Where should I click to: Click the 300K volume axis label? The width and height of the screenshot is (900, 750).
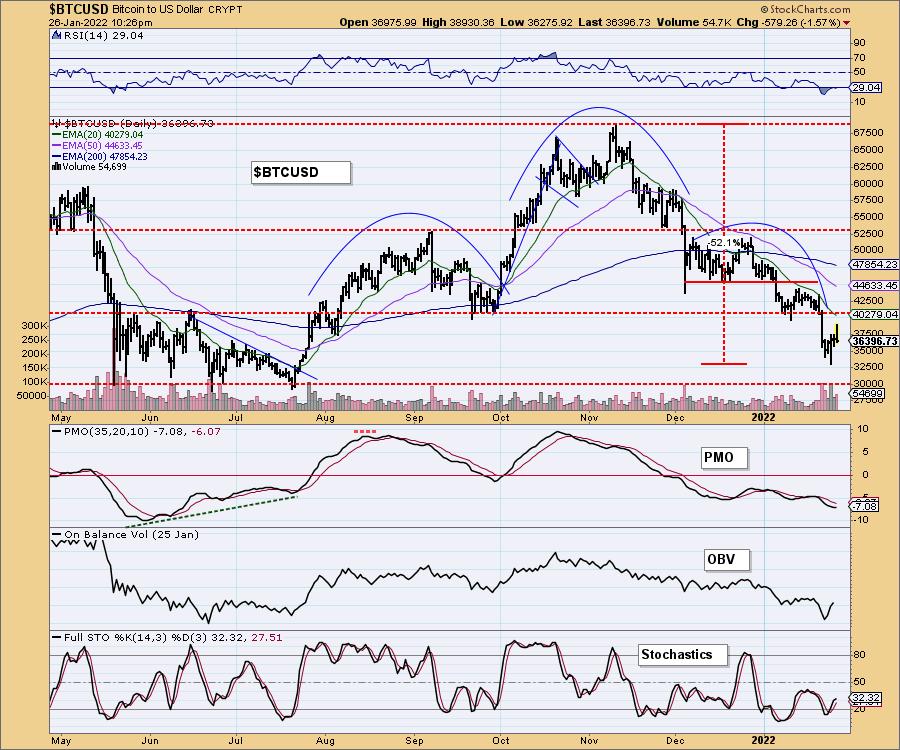click(35, 325)
